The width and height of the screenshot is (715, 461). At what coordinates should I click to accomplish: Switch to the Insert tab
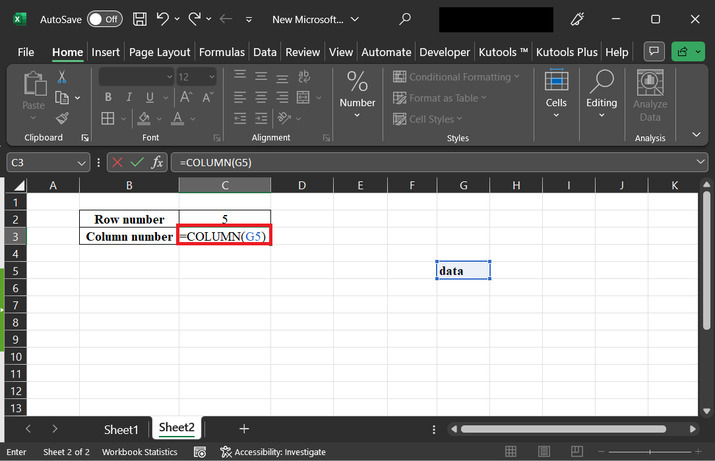click(x=105, y=52)
